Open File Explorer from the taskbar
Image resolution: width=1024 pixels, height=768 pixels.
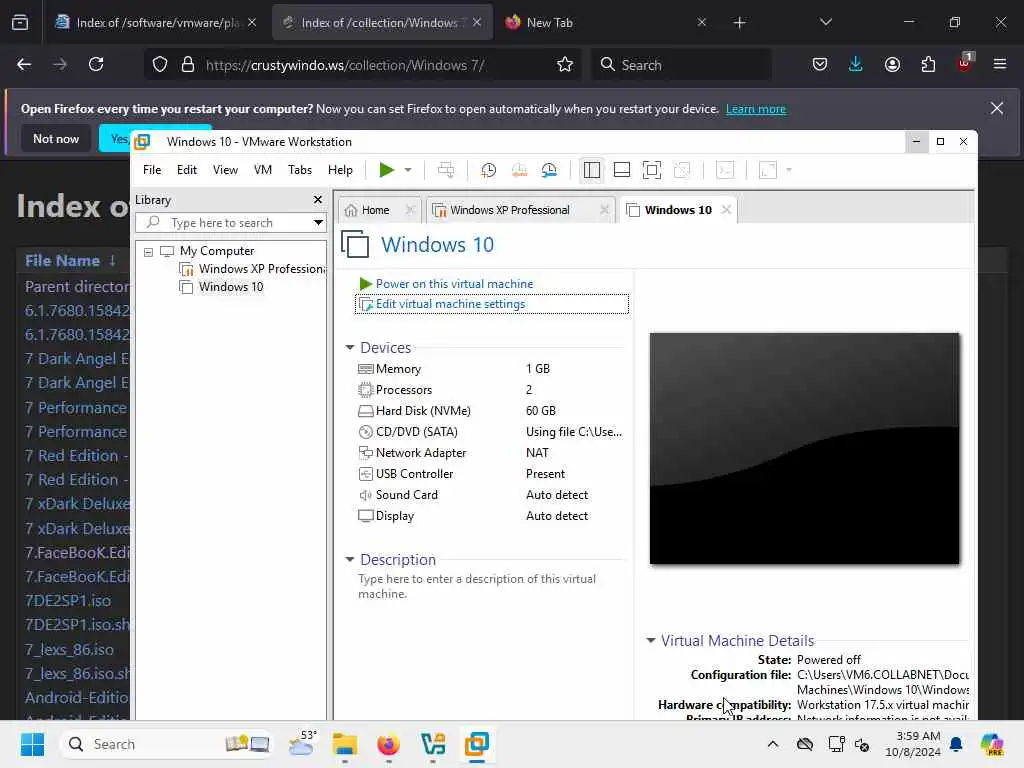(344, 744)
